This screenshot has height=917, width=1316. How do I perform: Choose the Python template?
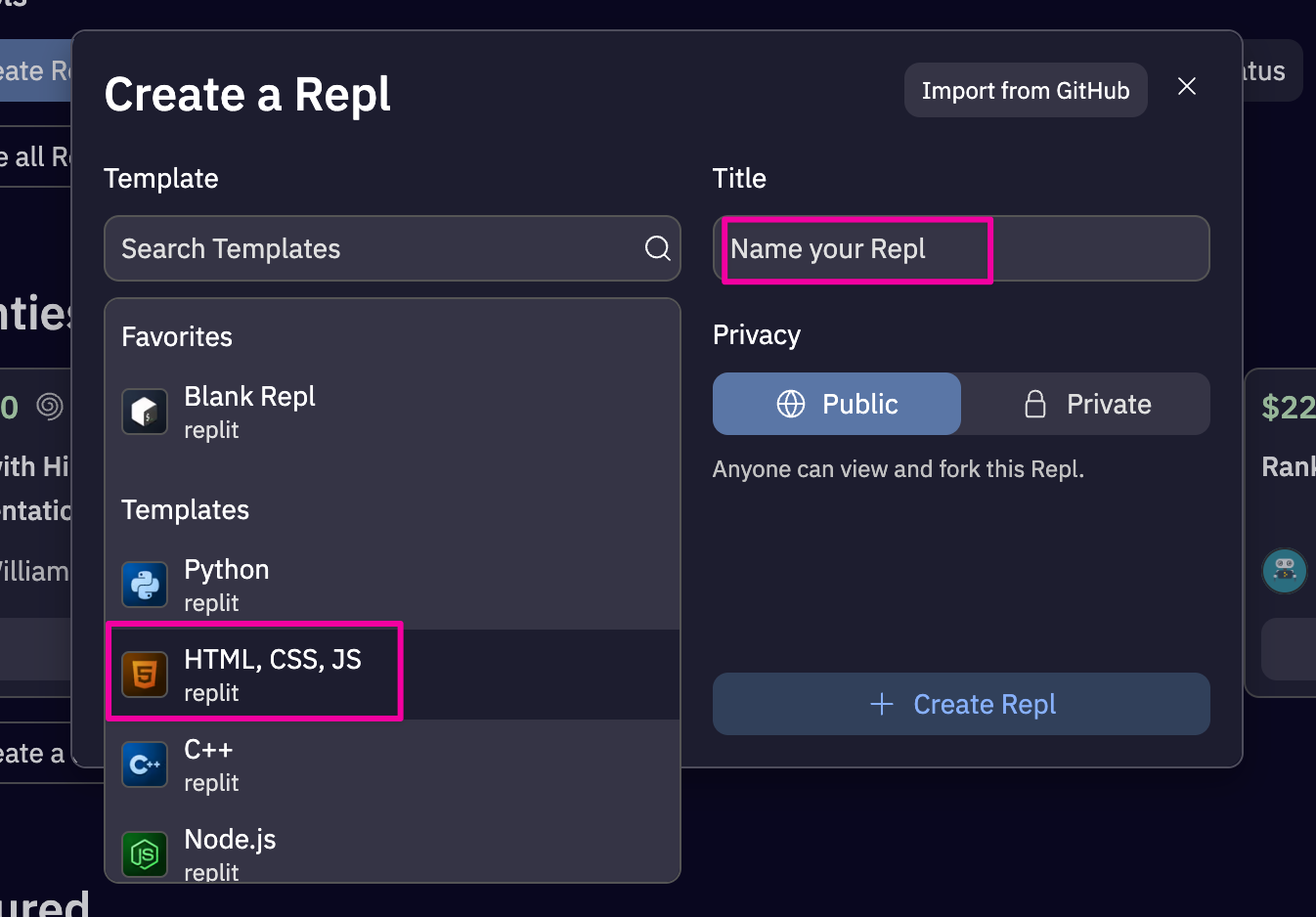(392, 585)
